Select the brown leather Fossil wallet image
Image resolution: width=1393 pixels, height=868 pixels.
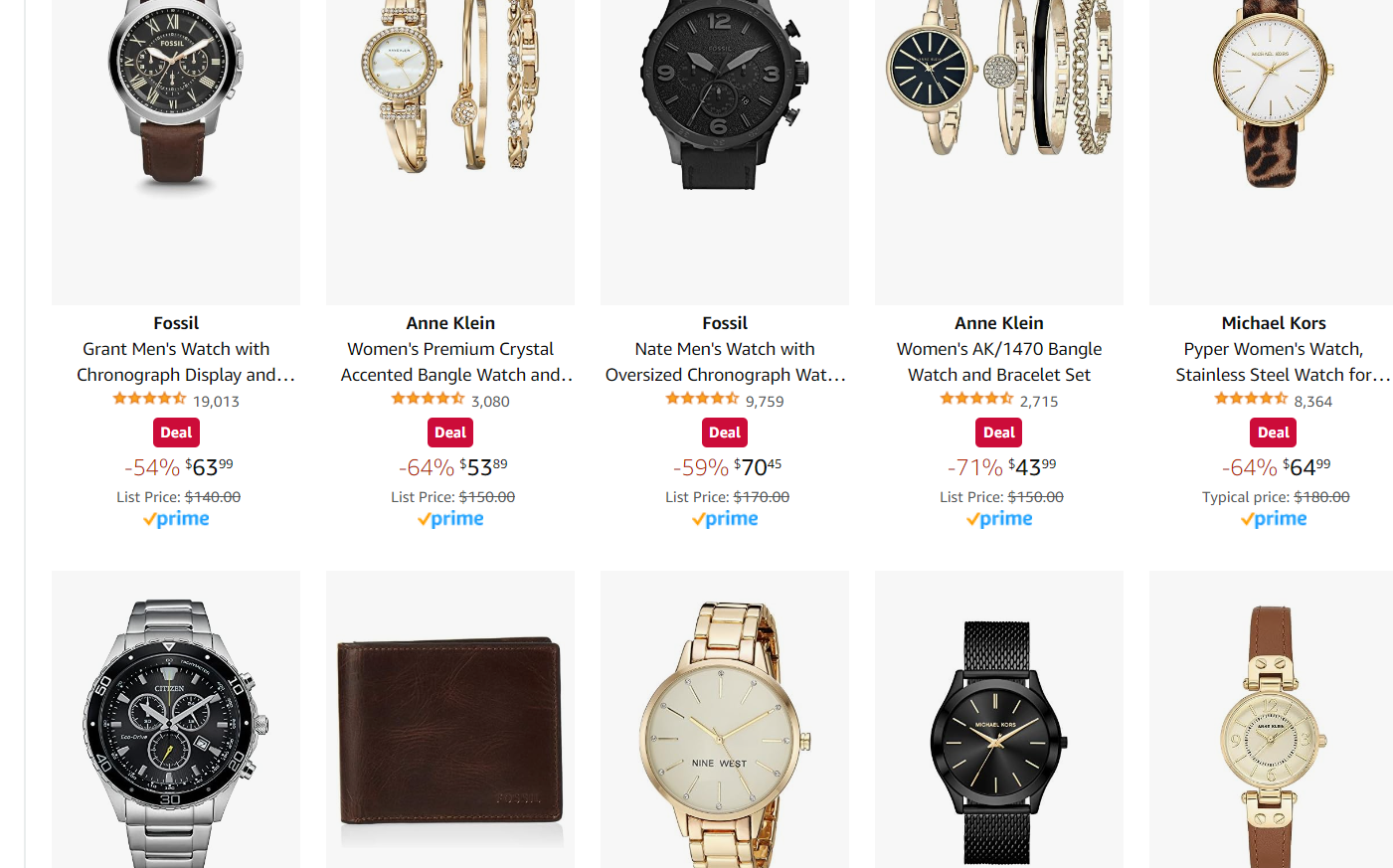point(450,720)
